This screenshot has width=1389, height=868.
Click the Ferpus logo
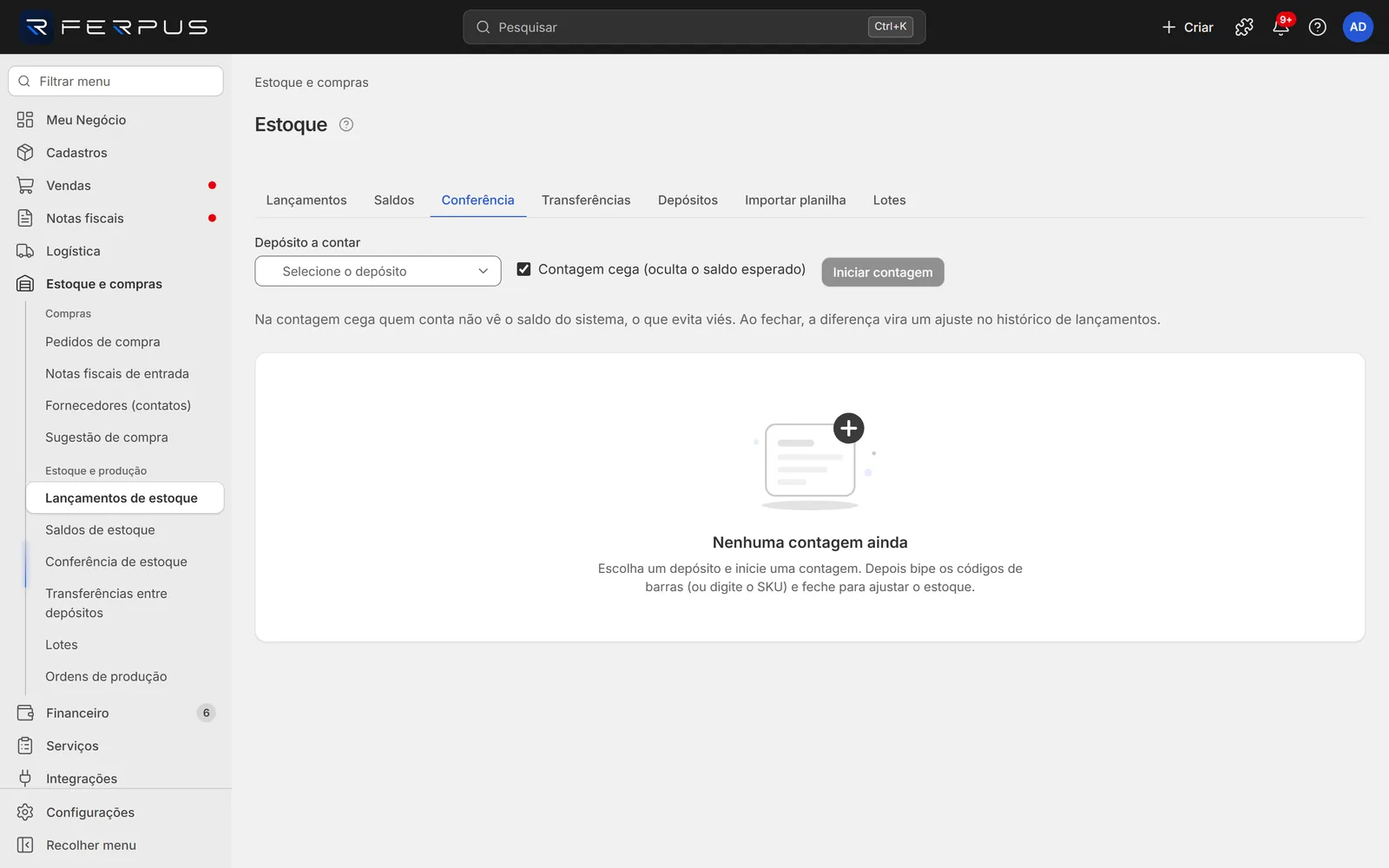coord(114,27)
